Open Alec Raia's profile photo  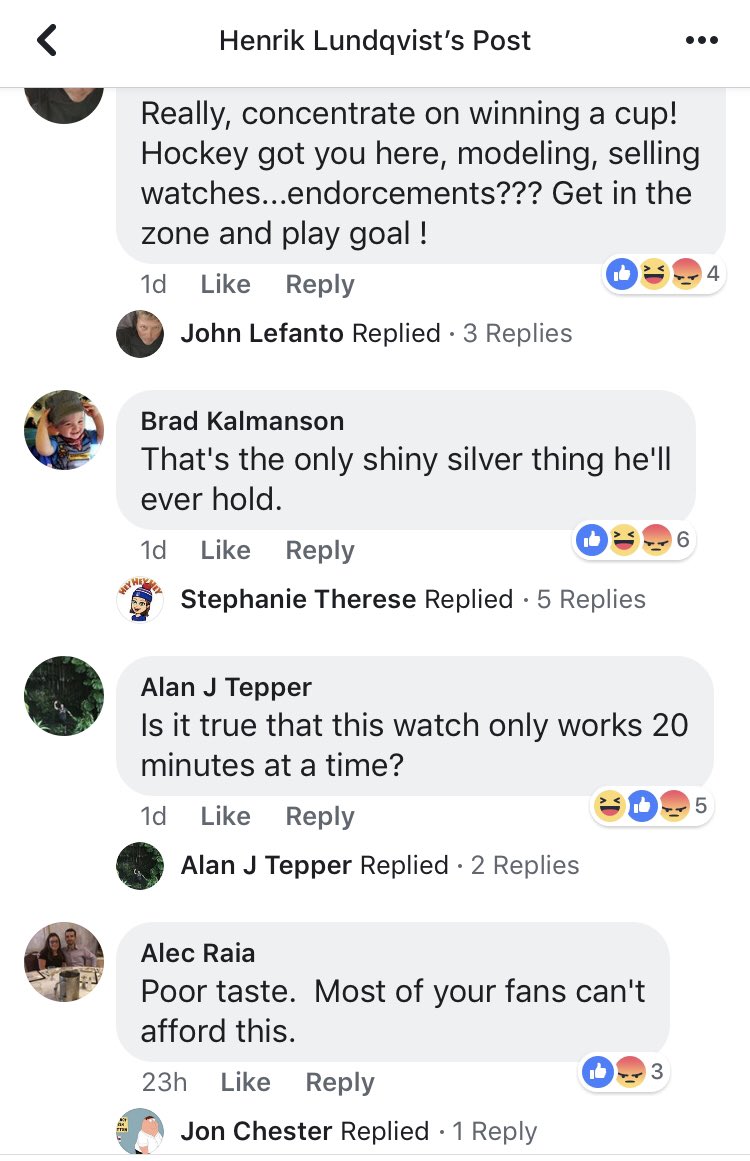64,962
